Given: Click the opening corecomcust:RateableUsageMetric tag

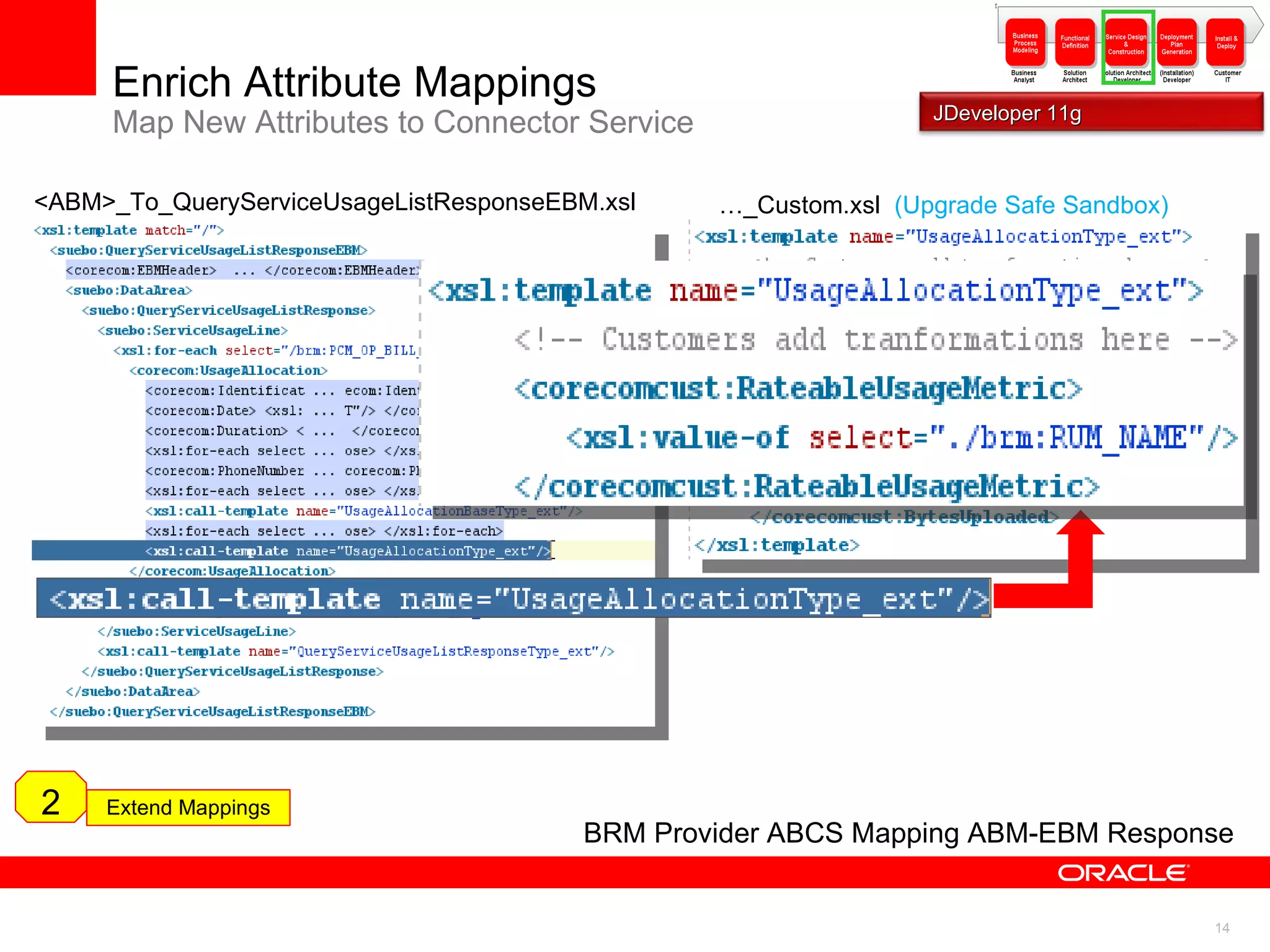Looking at the screenshot, I should point(799,389).
